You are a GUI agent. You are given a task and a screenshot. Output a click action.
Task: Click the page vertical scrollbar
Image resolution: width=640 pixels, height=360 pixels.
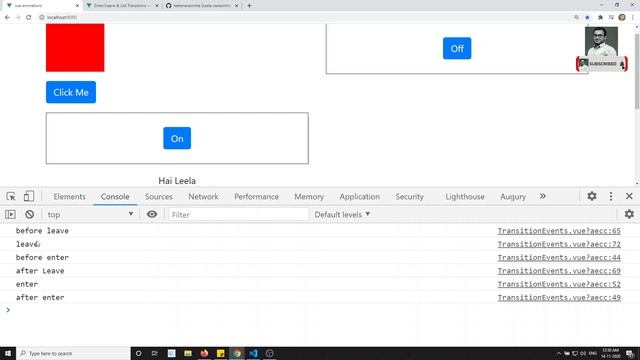(637, 71)
